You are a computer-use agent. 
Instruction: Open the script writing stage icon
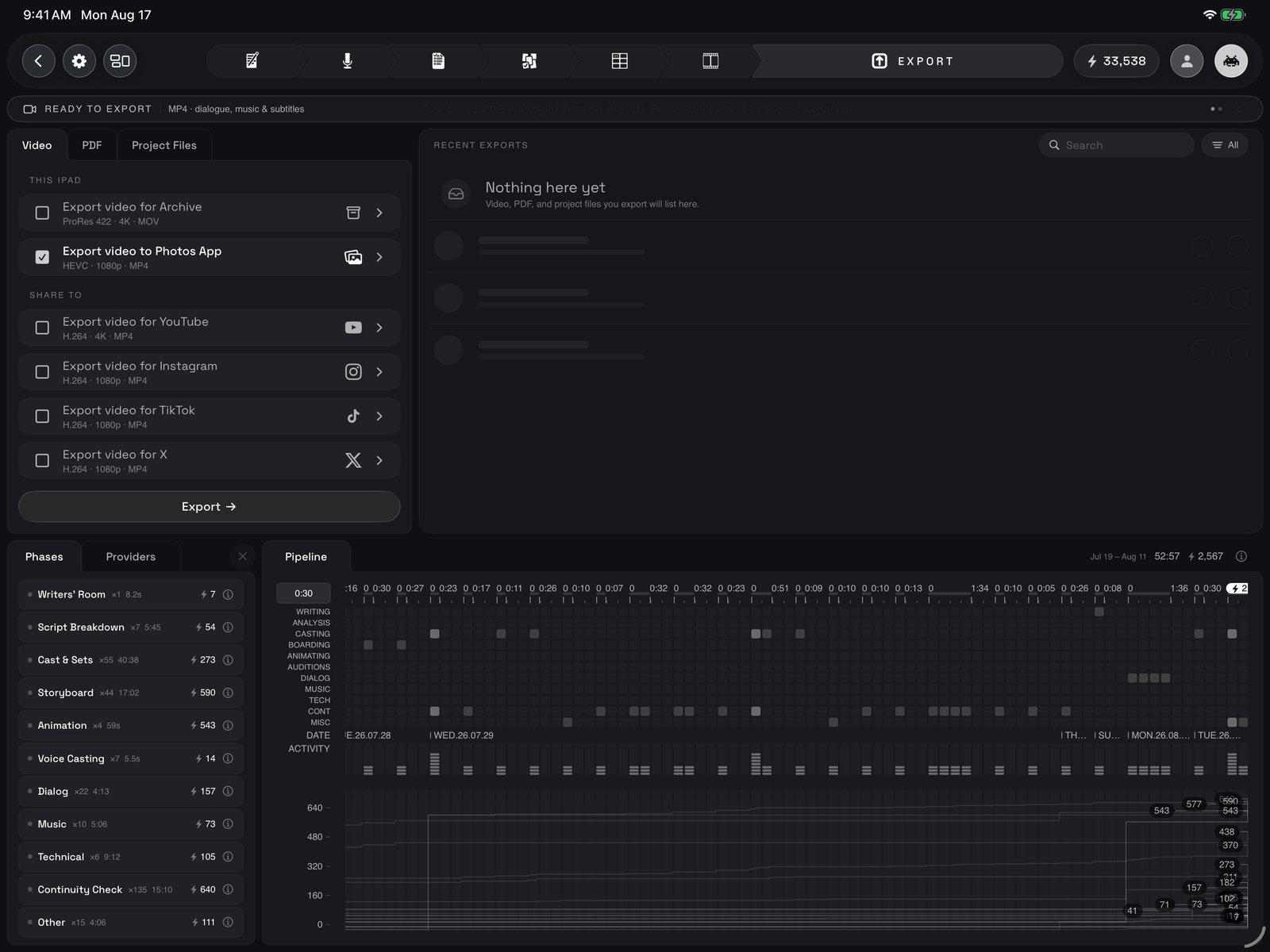252,61
